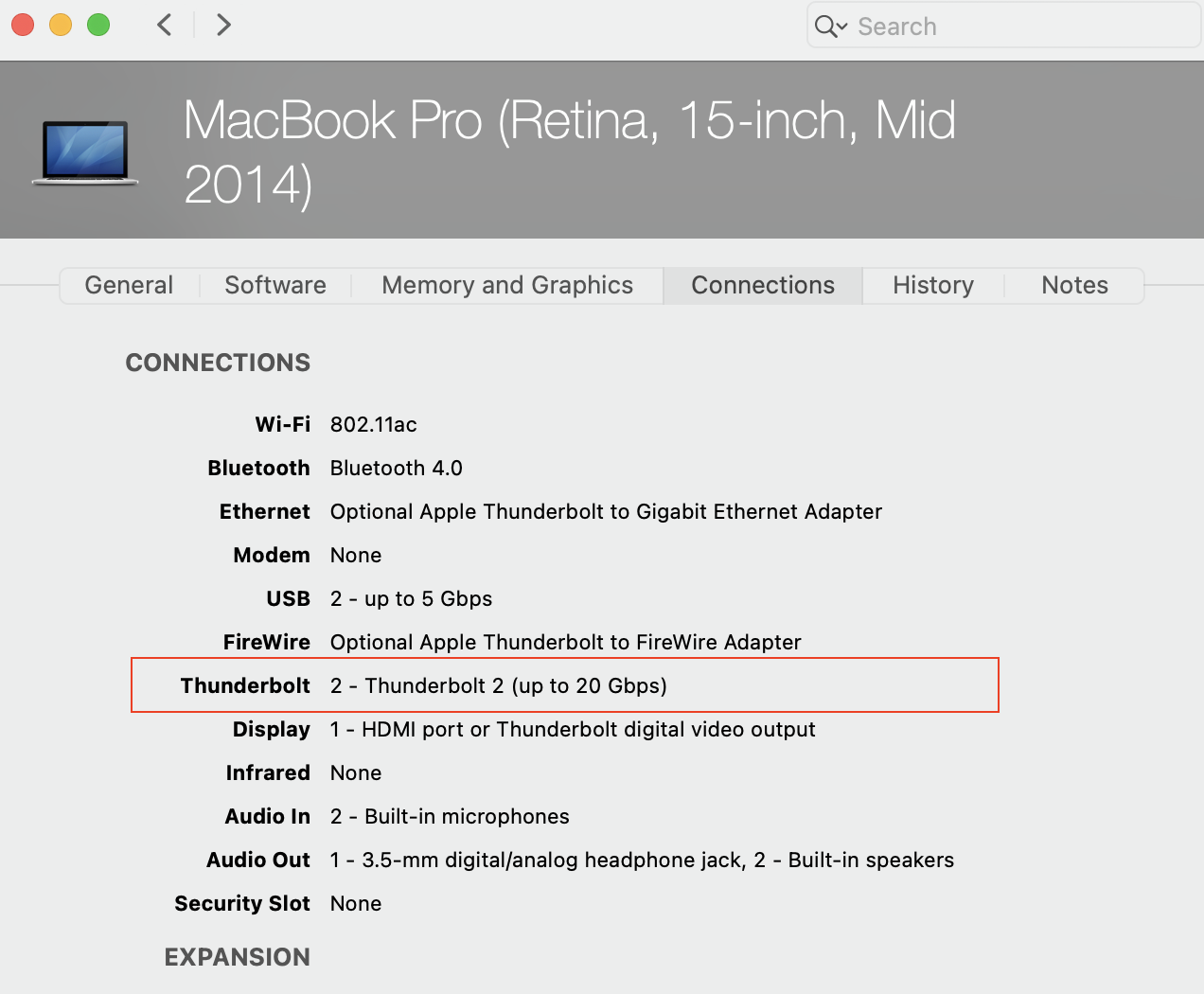This screenshot has width=1204, height=994.
Task: Click the Bluetooth row label
Action: [259, 468]
